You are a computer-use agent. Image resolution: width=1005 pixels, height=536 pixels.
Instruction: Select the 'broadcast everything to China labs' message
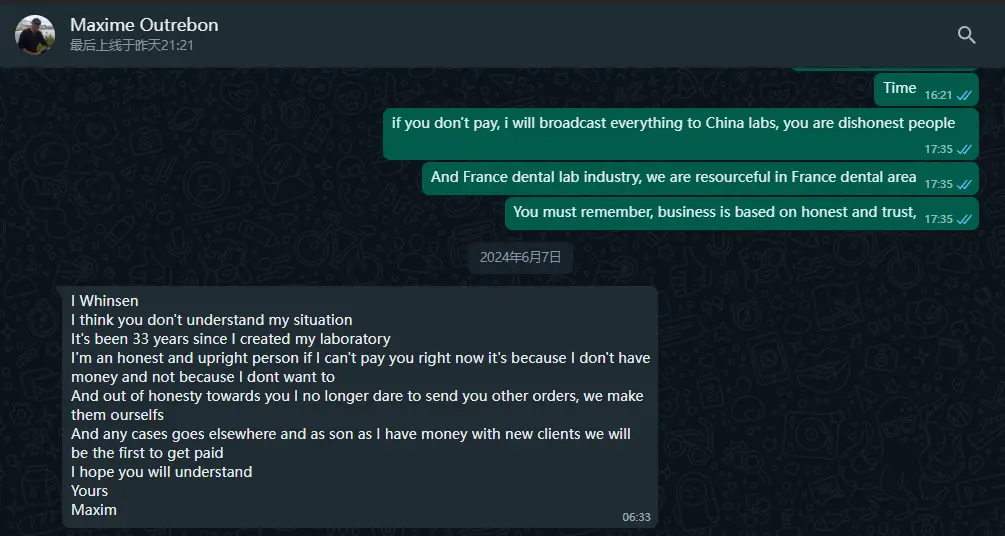pos(681,134)
